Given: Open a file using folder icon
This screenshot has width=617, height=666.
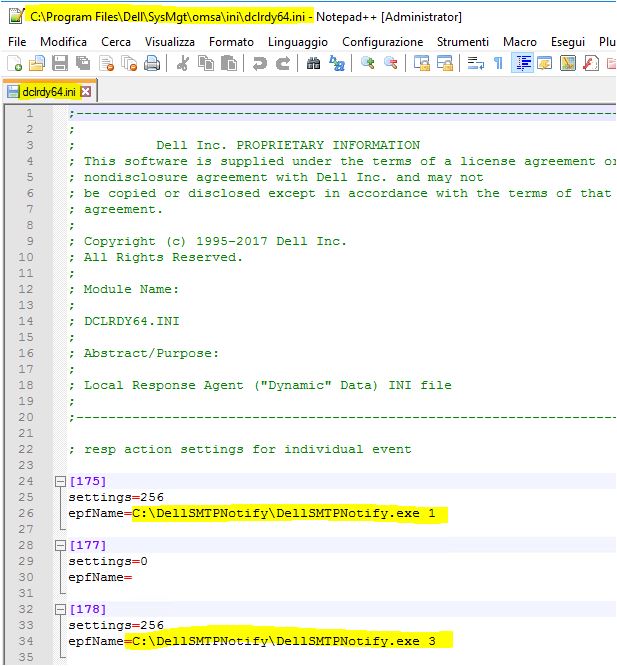Looking at the screenshot, I should coord(37,64).
